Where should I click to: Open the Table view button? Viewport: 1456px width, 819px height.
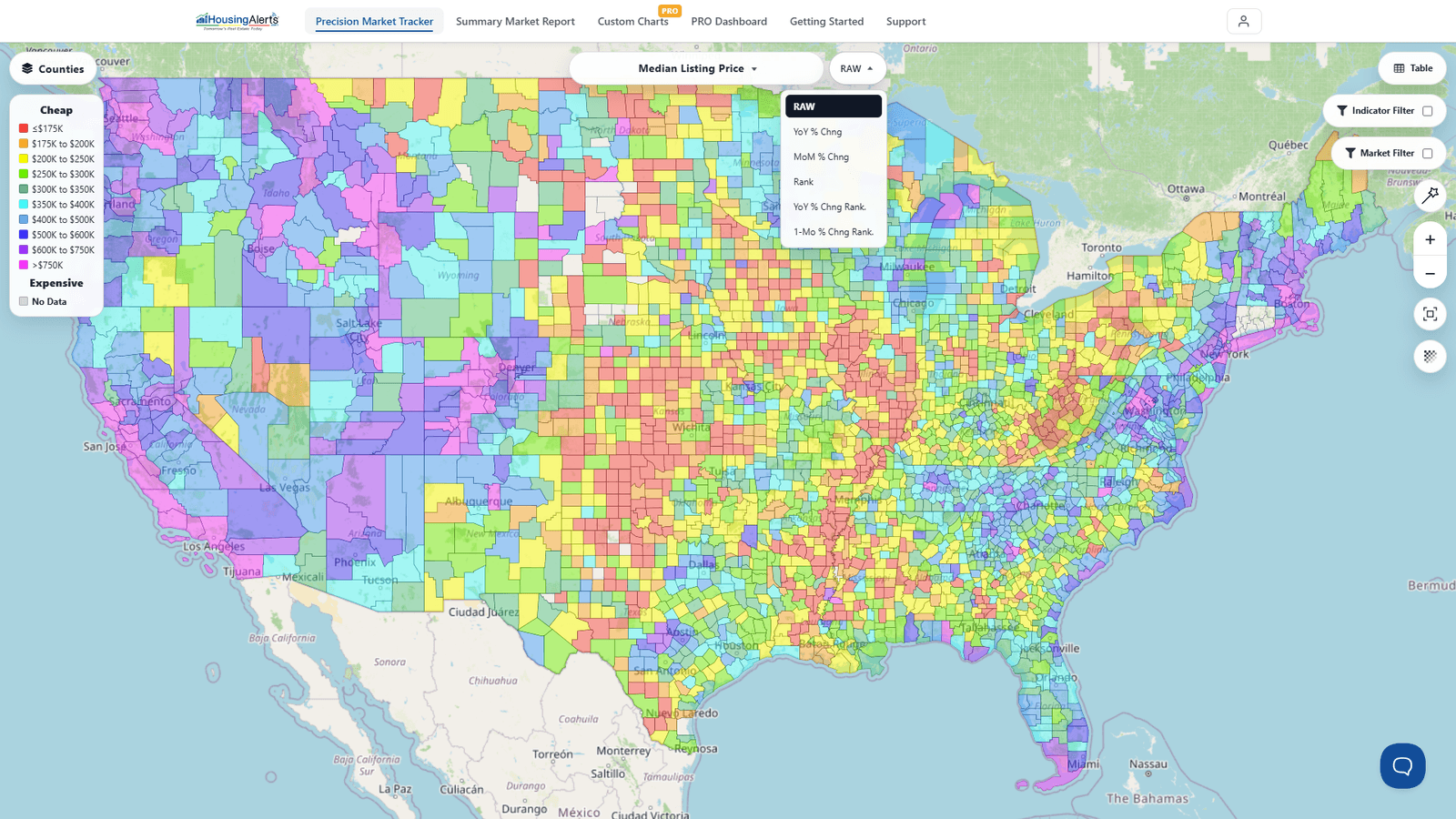[x=1412, y=68]
